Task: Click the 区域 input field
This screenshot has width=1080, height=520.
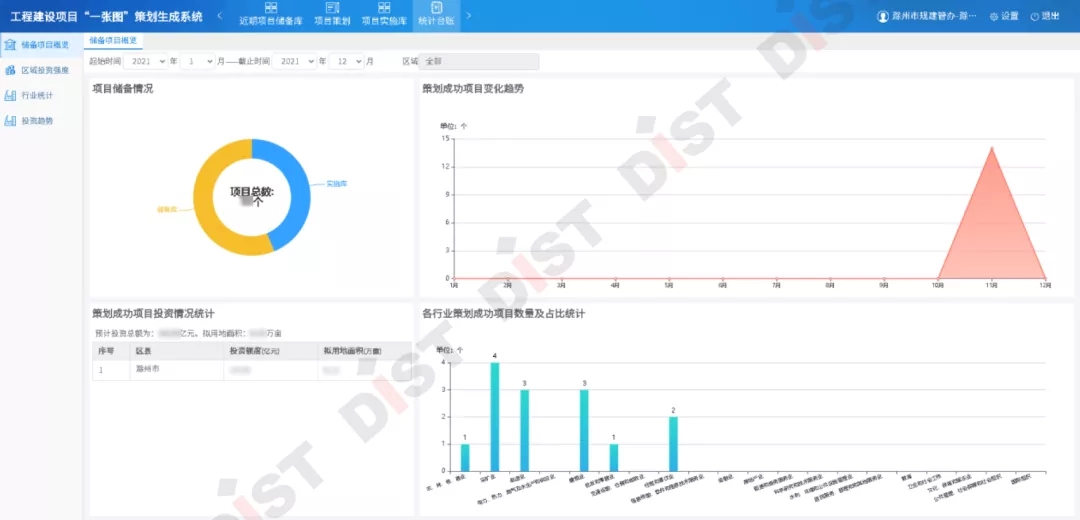Action: [x=479, y=61]
